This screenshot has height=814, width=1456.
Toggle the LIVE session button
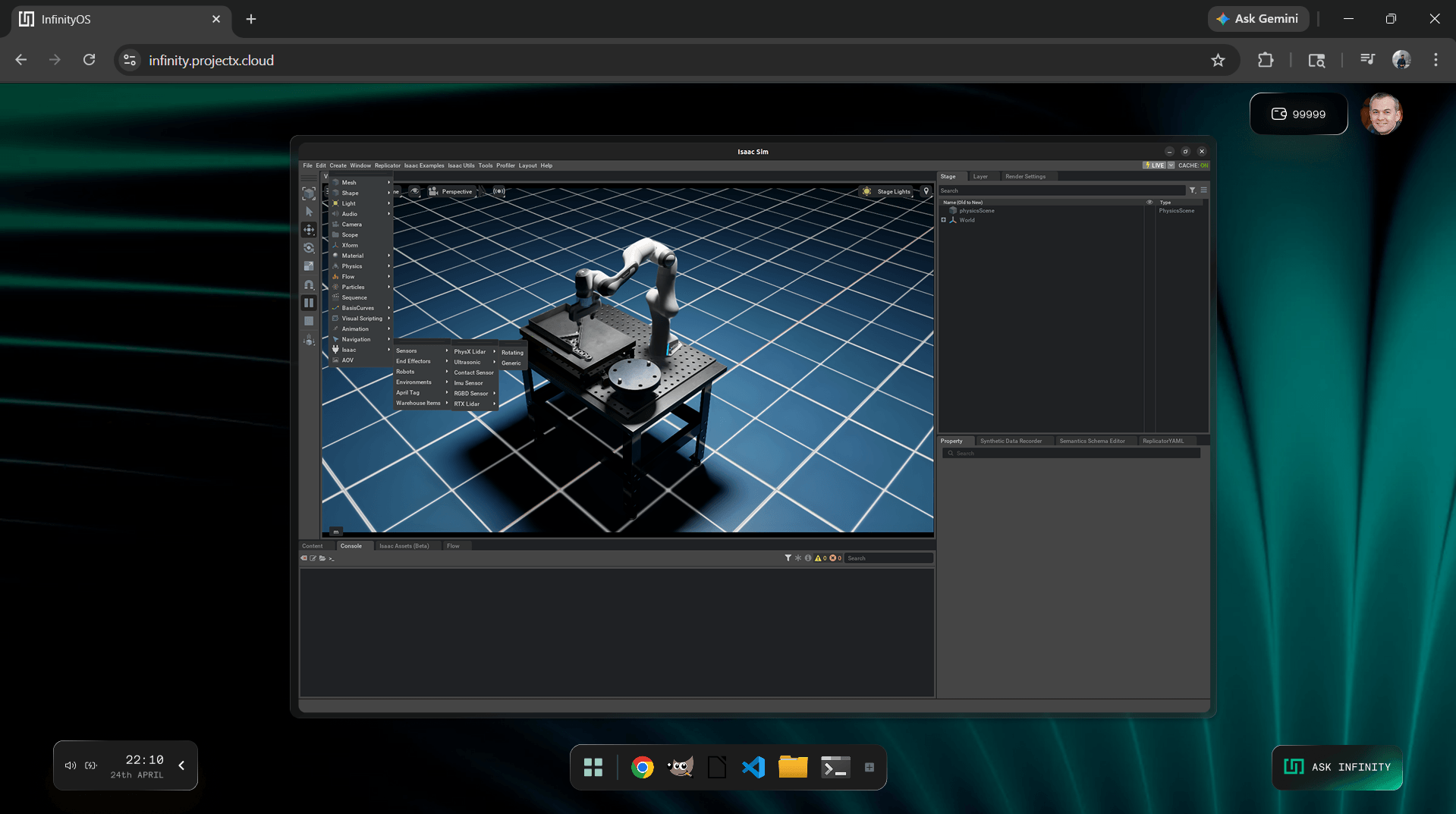point(1154,165)
